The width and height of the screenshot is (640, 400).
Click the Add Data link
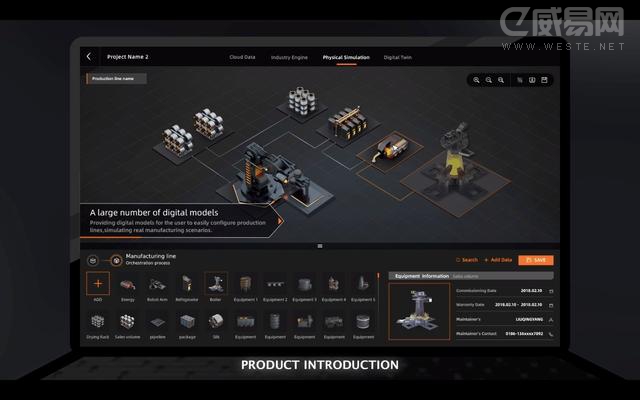click(500, 260)
